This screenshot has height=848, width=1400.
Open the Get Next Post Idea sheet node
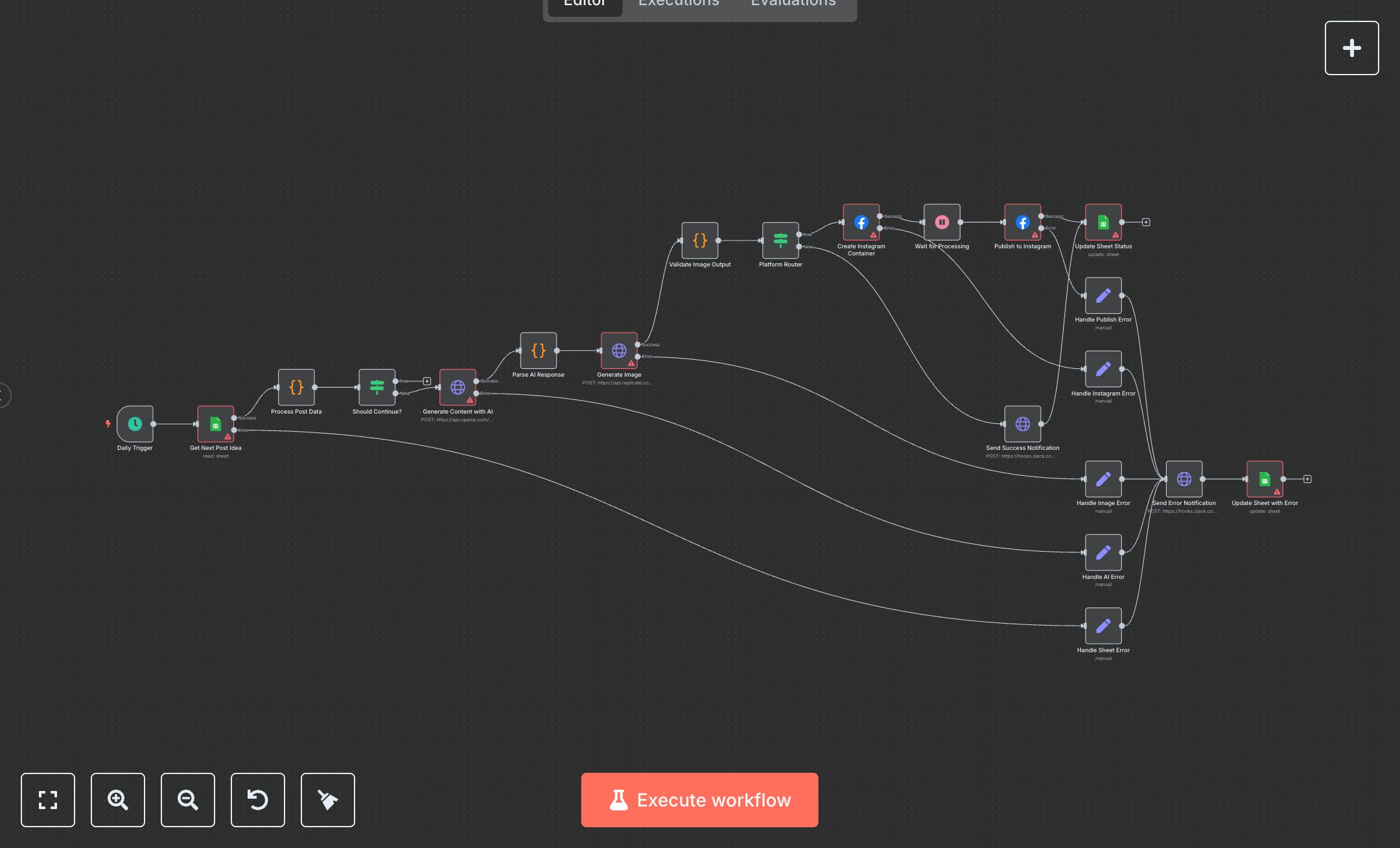pyautogui.click(x=215, y=424)
